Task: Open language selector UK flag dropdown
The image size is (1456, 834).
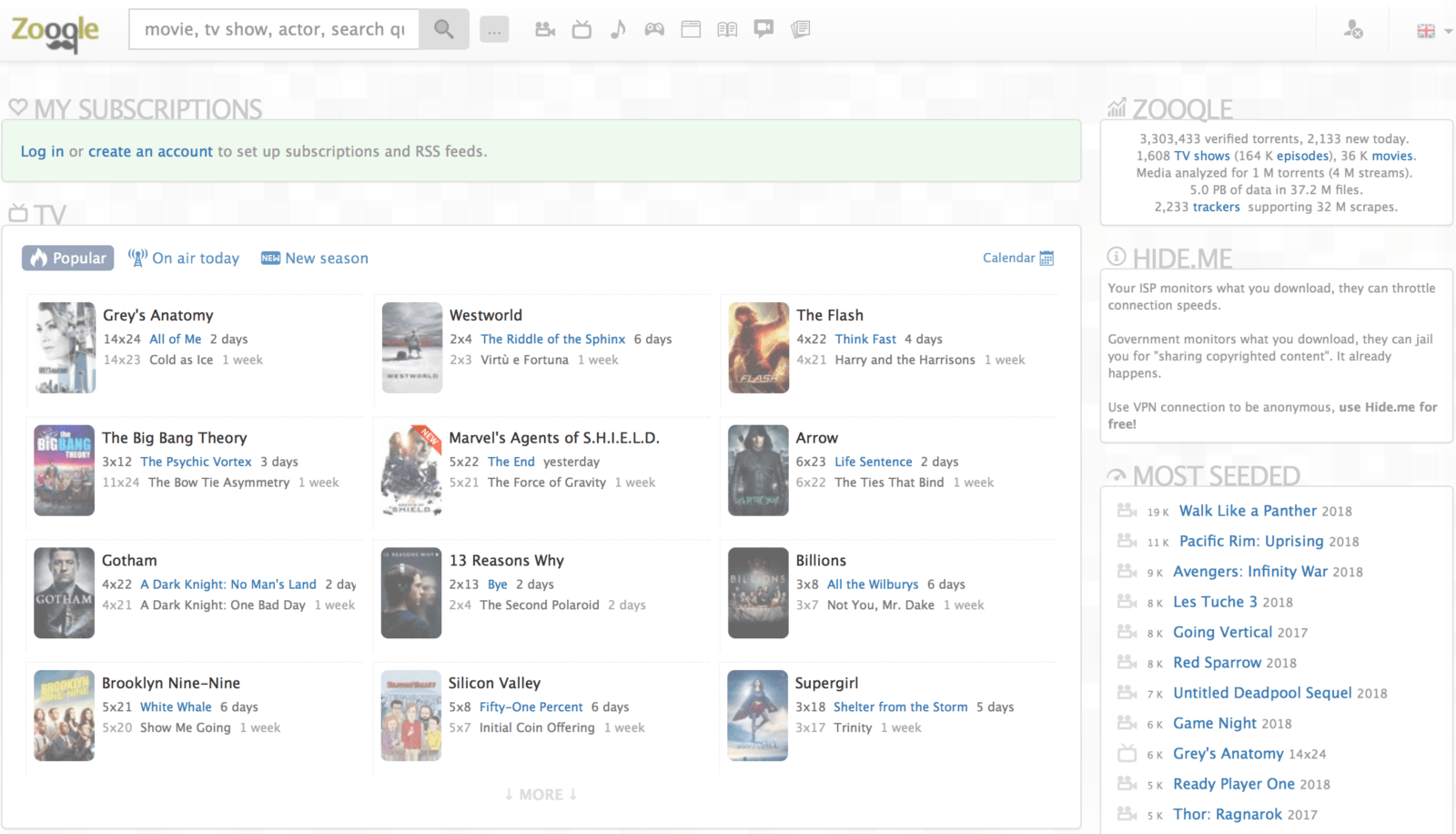Action: click(1433, 31)
